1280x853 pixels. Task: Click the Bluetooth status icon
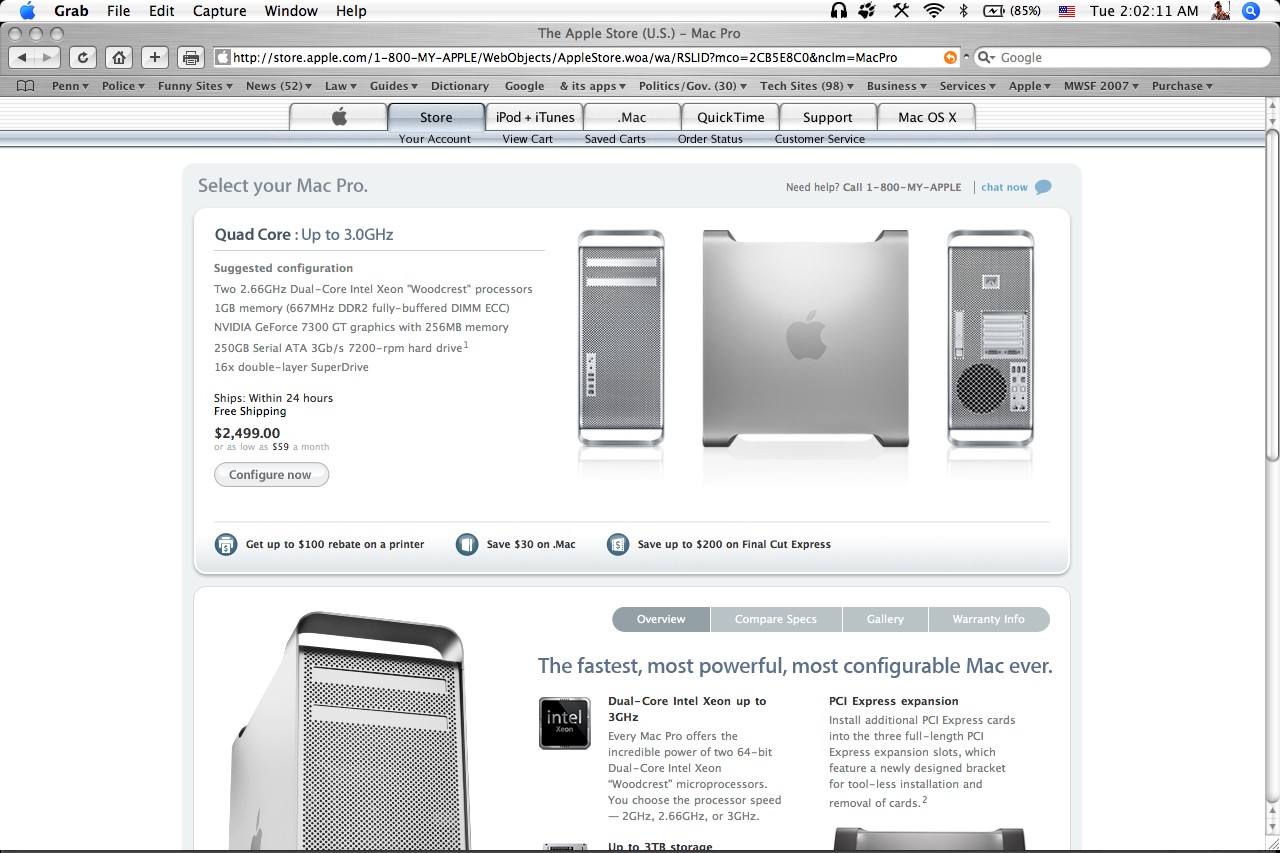tap(964, 11)
